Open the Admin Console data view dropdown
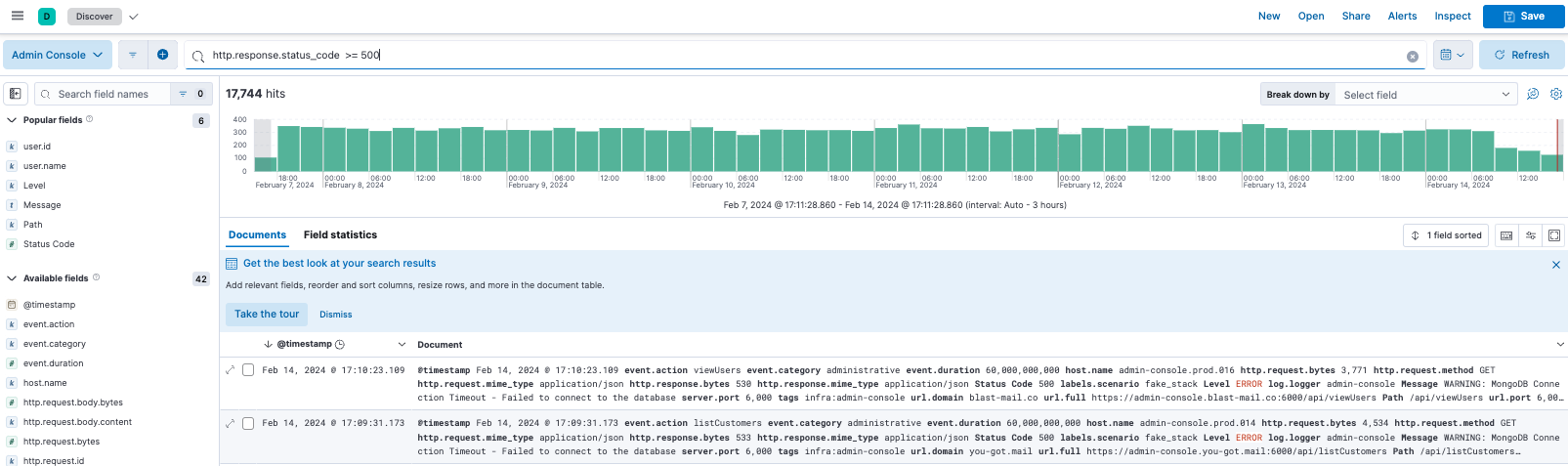The height and width of the screenshot is (466, 1568). (x=58, y=55)
